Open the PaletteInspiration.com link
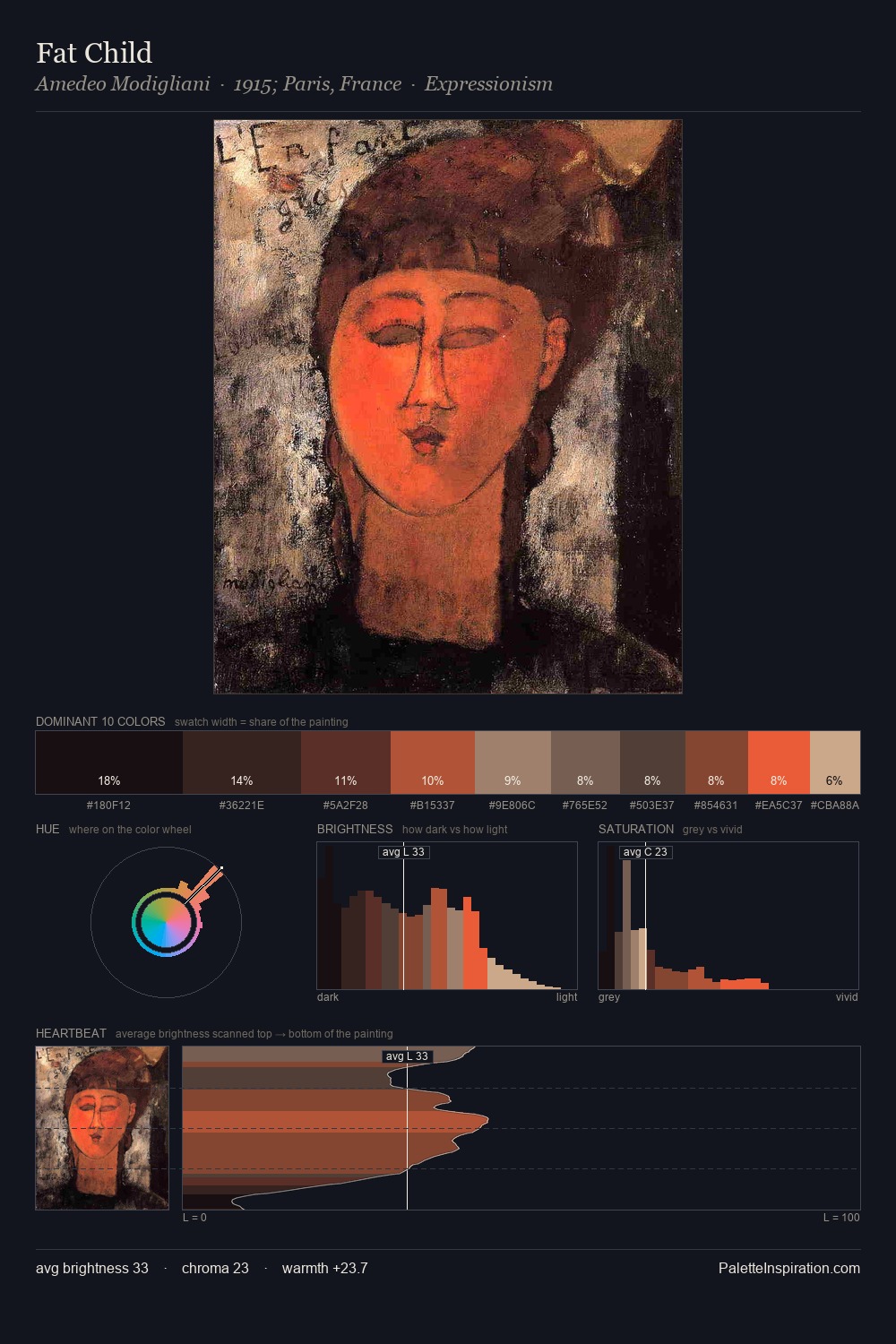This screenshot has height=1344, width=896. tap(789, 1268)
